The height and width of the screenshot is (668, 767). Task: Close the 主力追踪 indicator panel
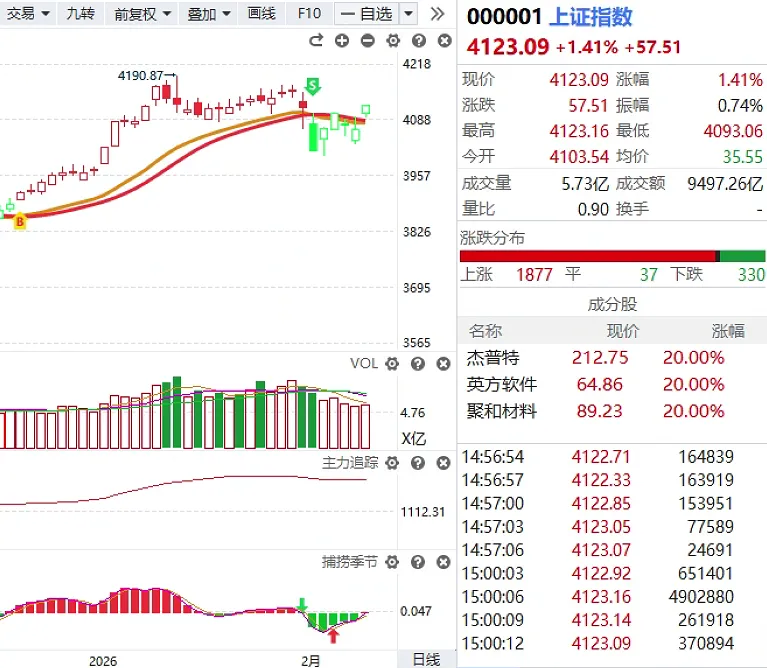[x=443, y=463]
